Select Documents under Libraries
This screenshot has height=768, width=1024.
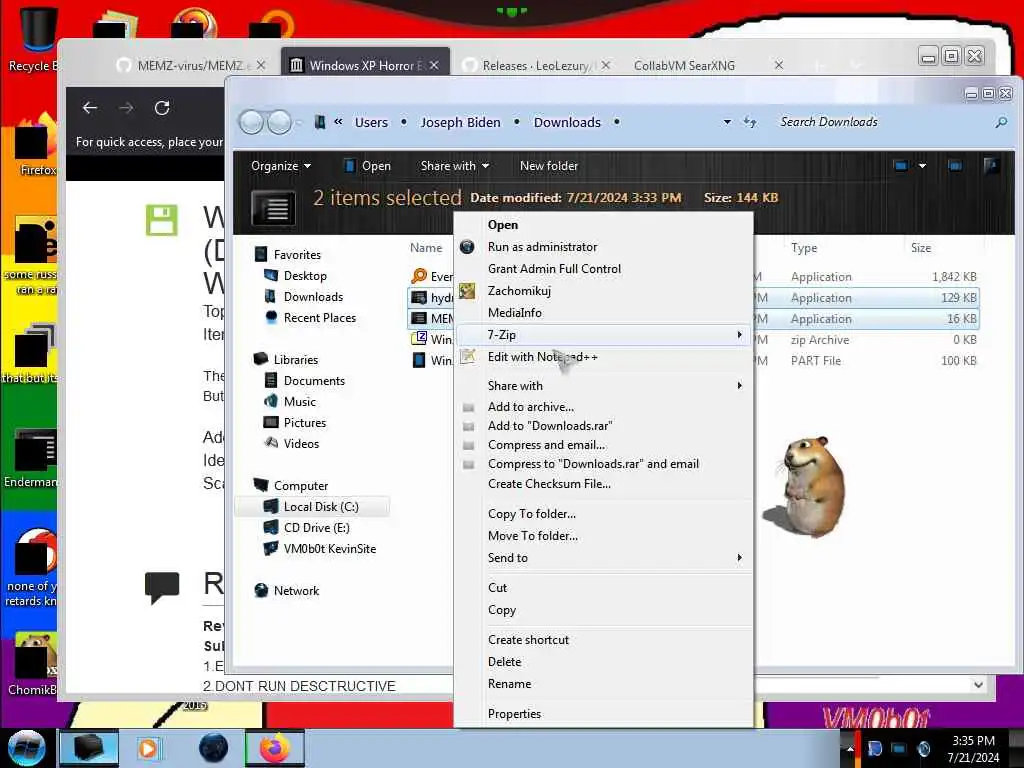click(x=314, y=381)
